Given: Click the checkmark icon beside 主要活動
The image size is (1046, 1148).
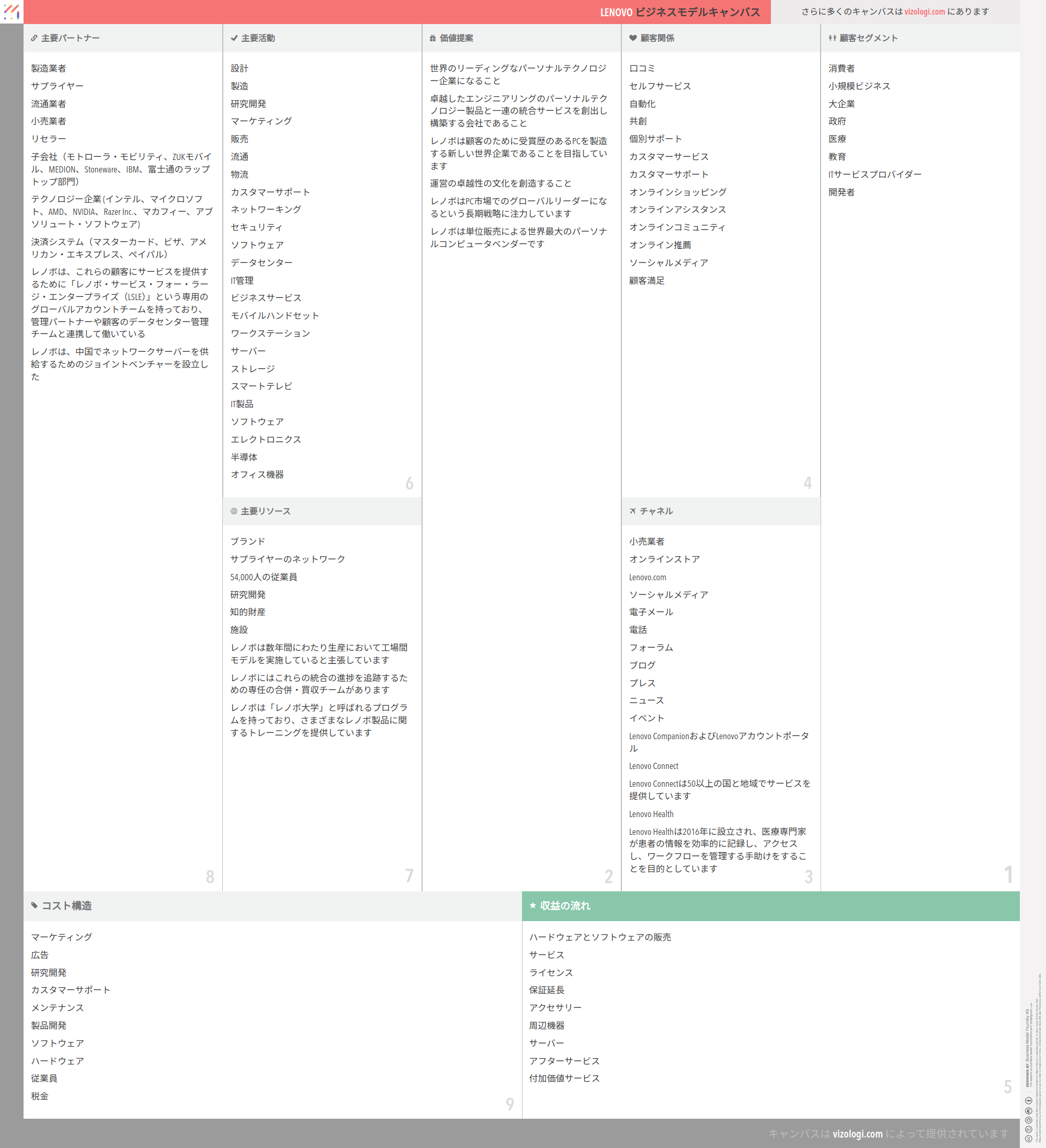Looking at the screenshot, I should pos(234,38).
